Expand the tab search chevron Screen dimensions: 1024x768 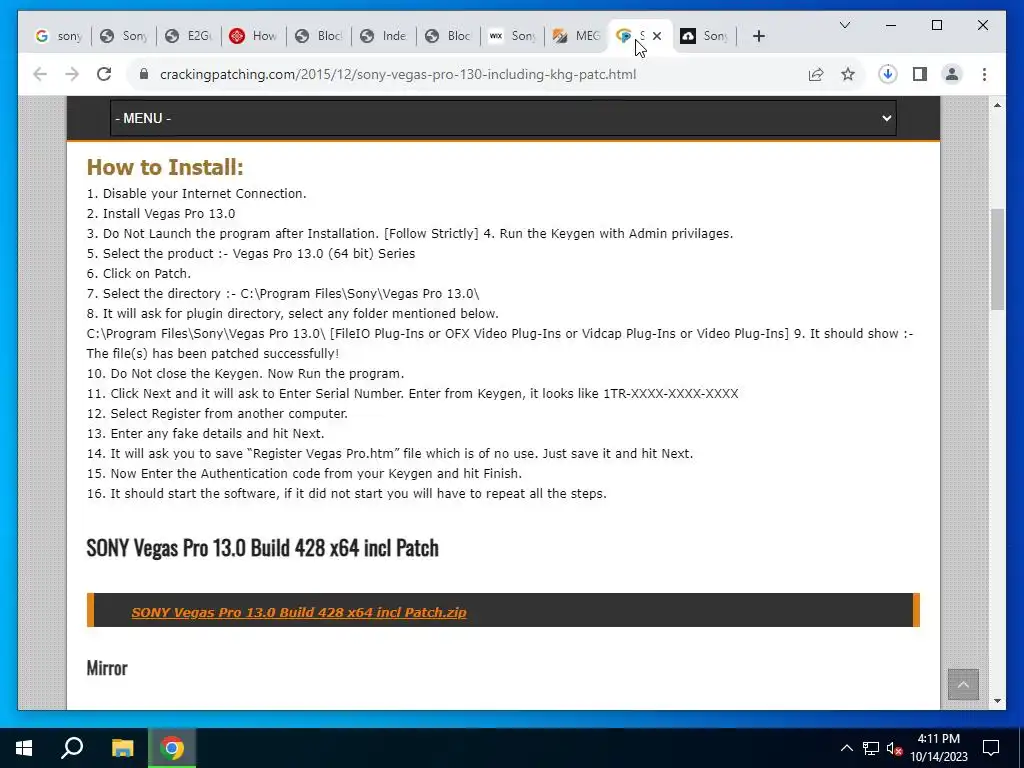[844, 25]
